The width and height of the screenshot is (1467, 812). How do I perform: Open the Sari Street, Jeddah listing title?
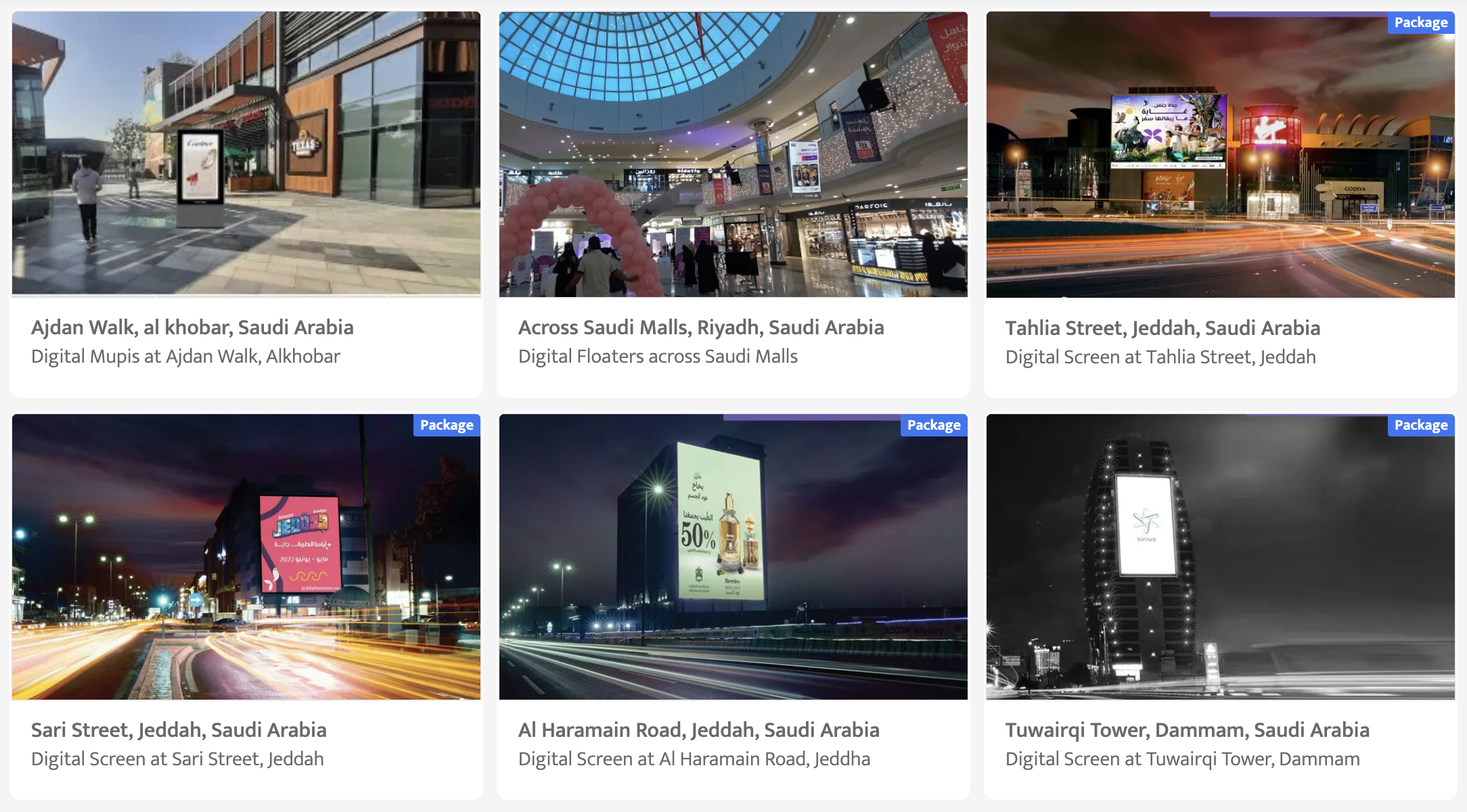pyautogui.click(x=179, y=730)
